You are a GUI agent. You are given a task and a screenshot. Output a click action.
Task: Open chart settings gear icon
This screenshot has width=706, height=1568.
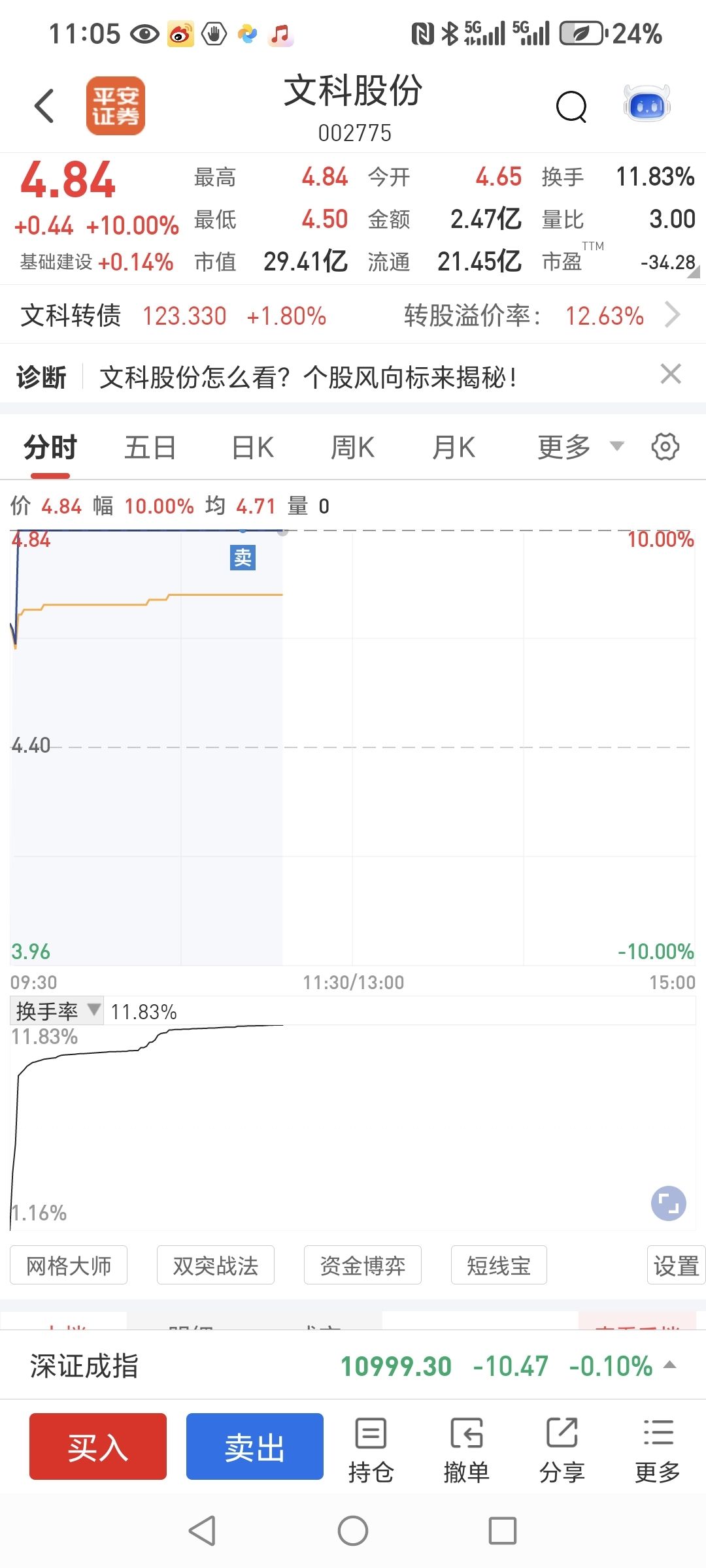click(x=665, y=447)
